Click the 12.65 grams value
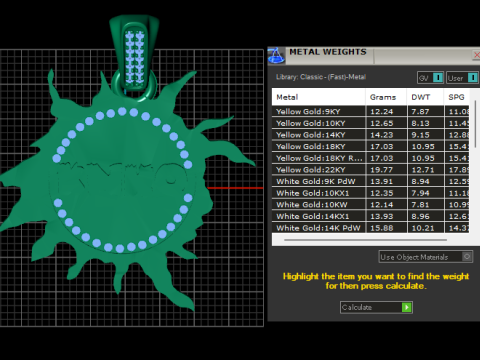 (x=382, y=123)
